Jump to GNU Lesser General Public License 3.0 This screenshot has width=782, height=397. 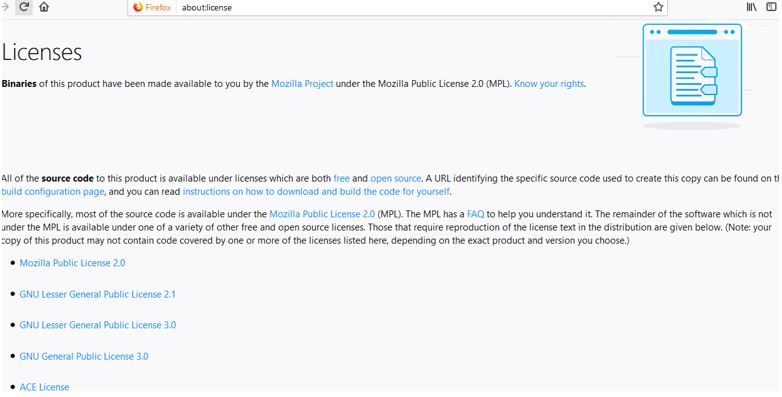98,325
